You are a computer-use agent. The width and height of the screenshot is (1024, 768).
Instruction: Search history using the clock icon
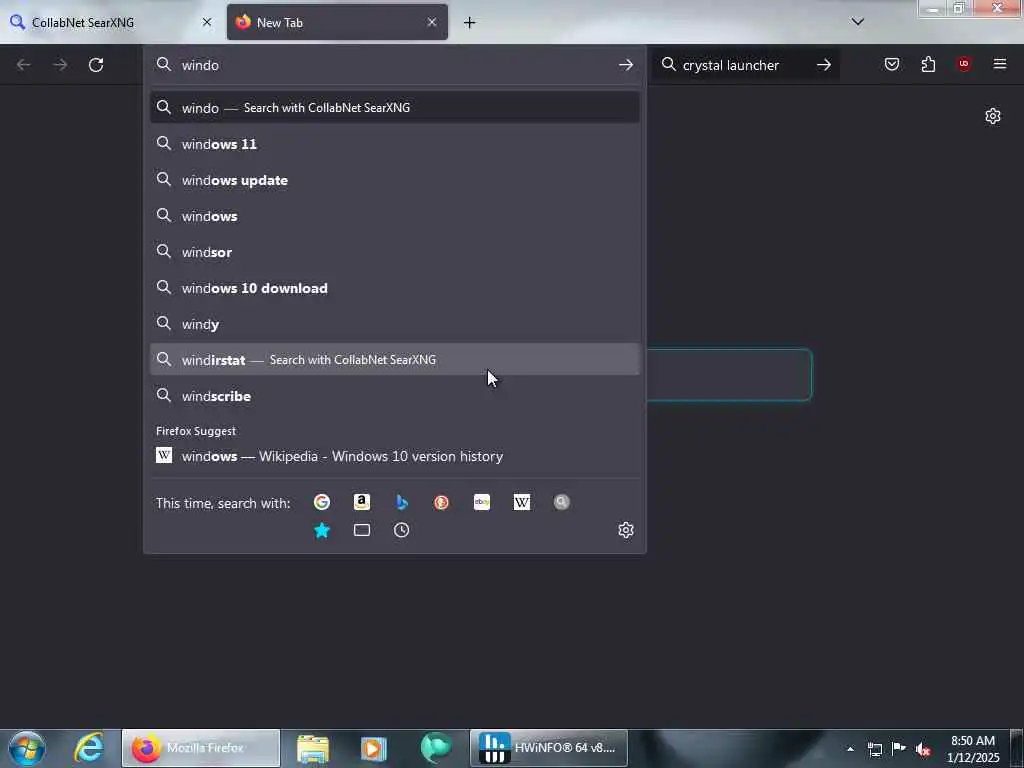[402, 530]
